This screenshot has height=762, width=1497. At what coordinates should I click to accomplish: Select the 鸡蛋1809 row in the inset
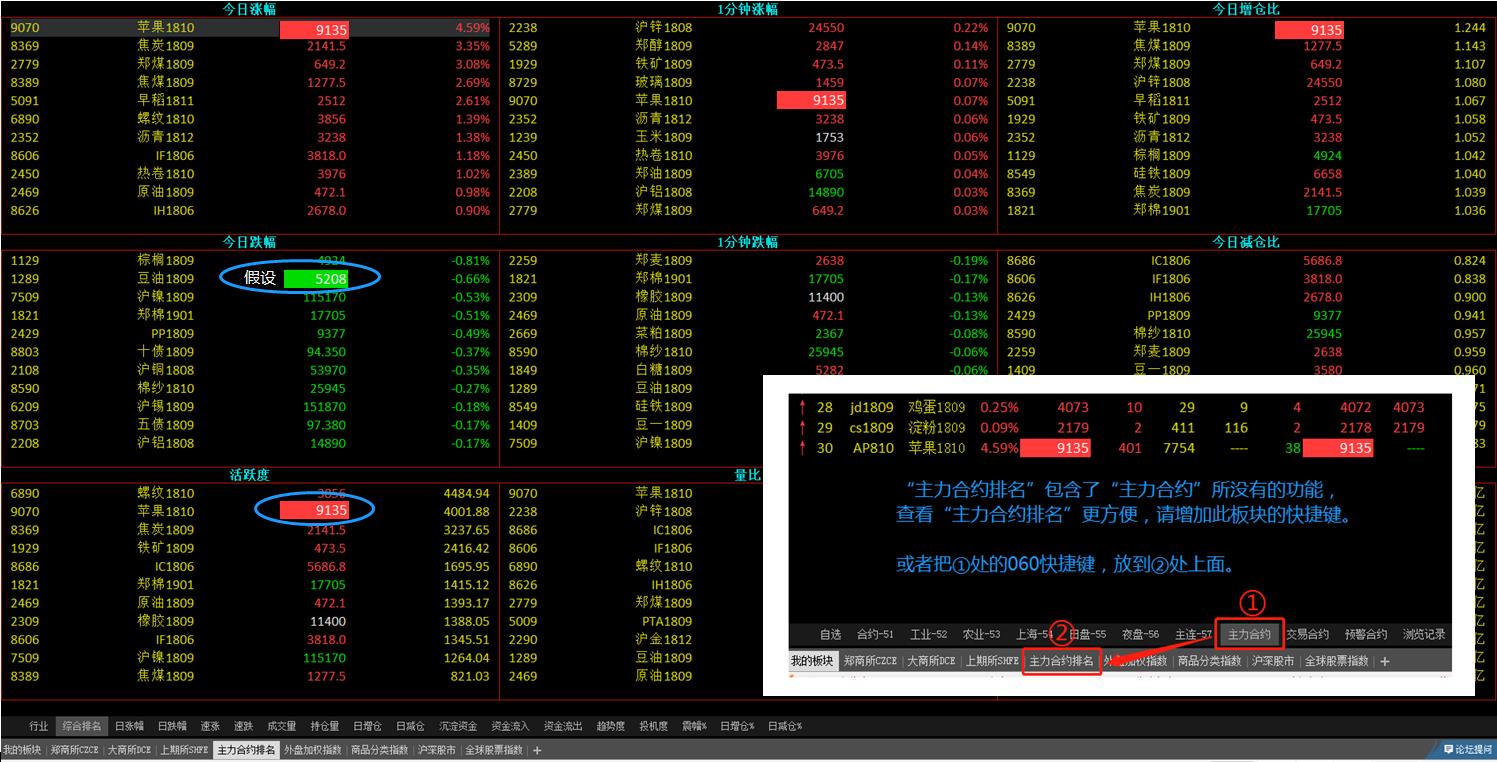pos(936,407)
